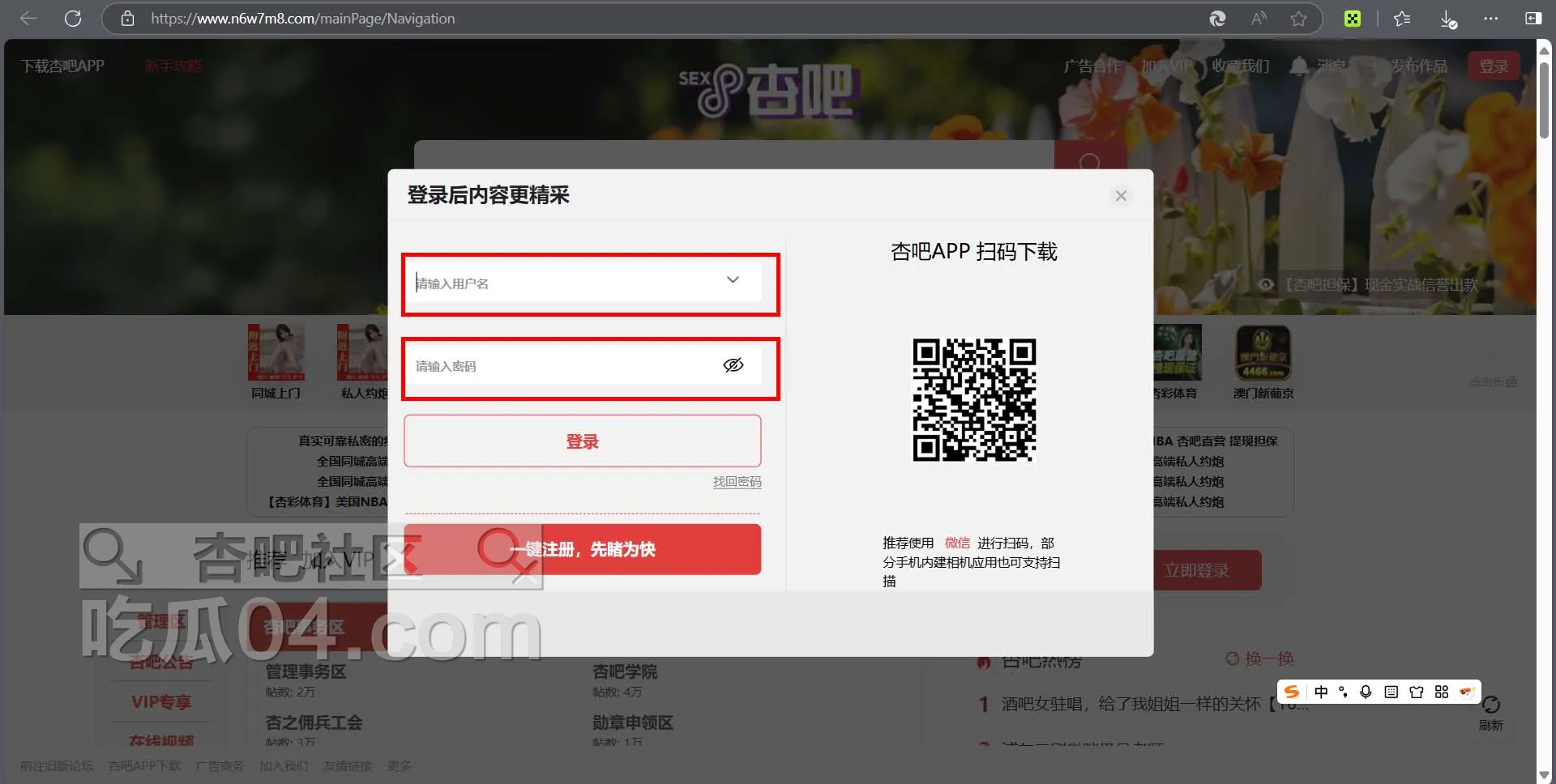Click the 登录 button in dialog

[x=582, y=441]
